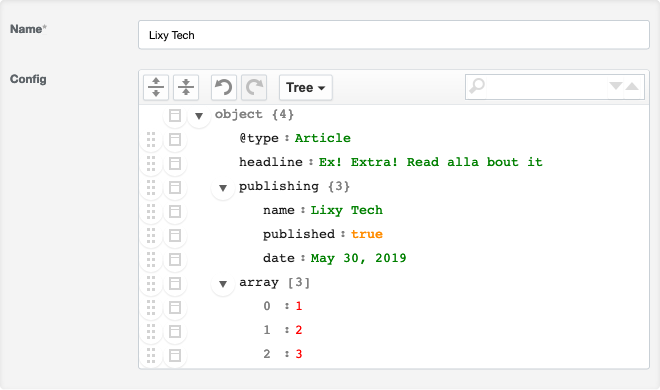The image size is (660, 390).
Task: Select the headline value 'Ex! Extra! Read alla bout it'
Action: pyautogui.click(x=431, y=162)
